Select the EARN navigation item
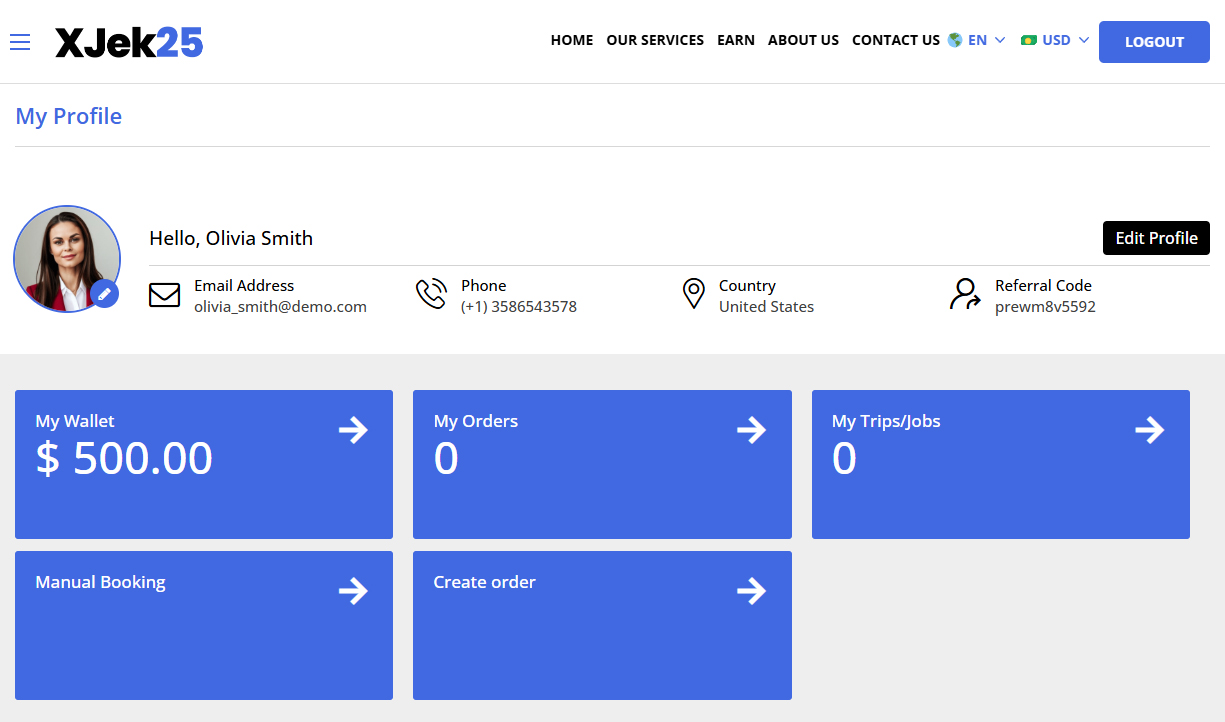 point(736,41)
